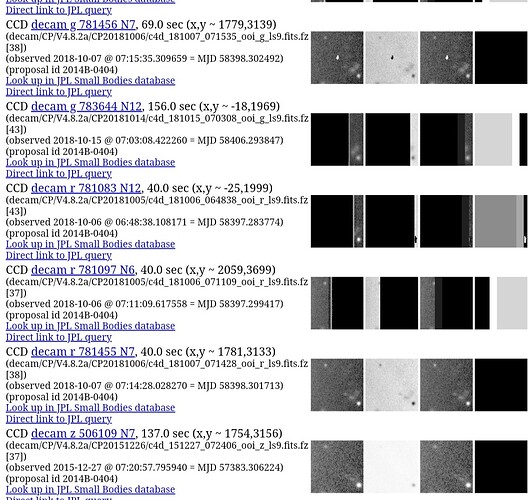Open the decam r 781455 N7 CCD link

(83, 352)
